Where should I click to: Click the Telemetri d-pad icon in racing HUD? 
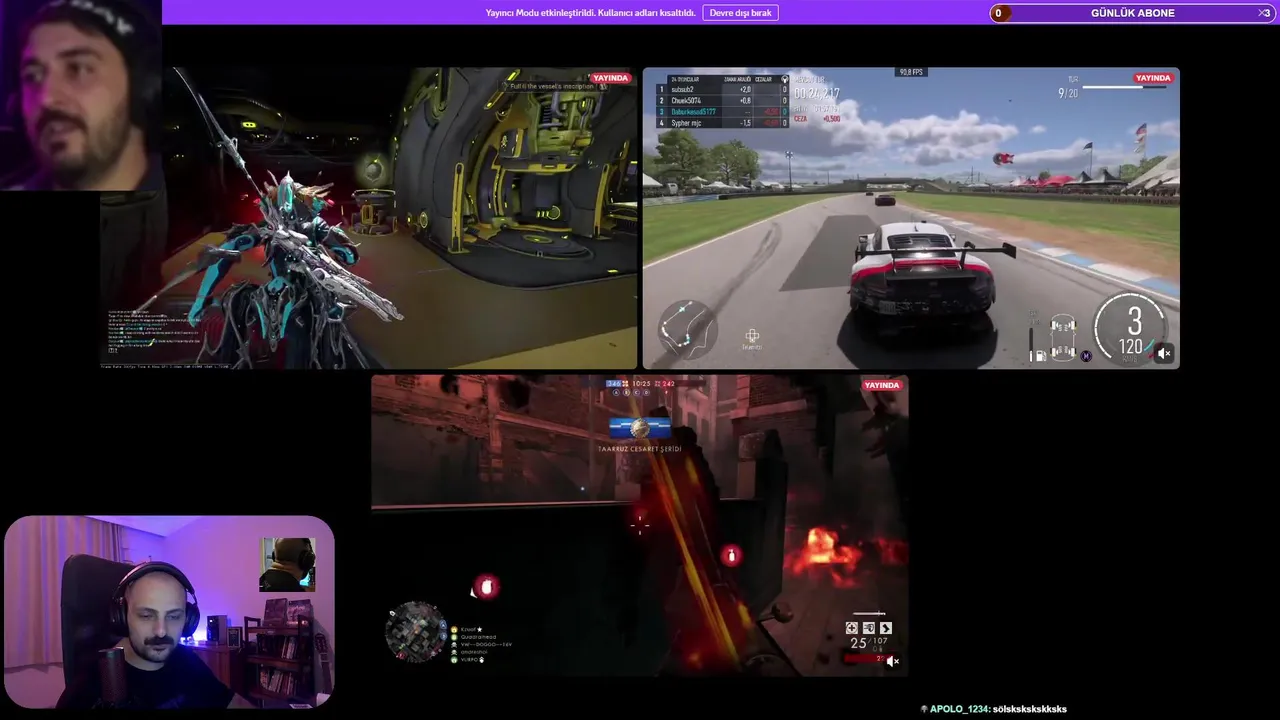pos(752,337)
